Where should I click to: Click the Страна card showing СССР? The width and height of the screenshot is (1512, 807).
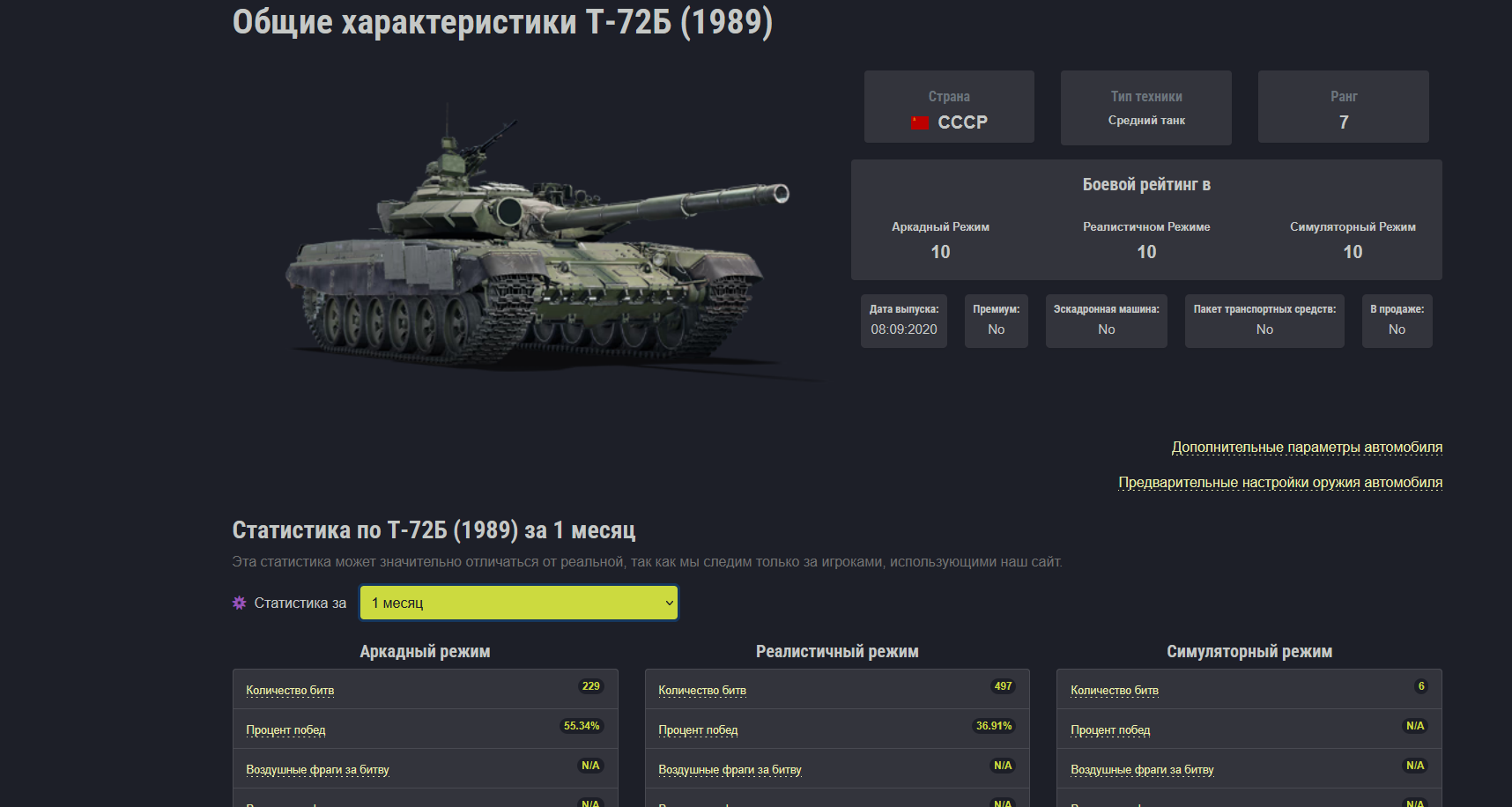(x=949, y=107)
